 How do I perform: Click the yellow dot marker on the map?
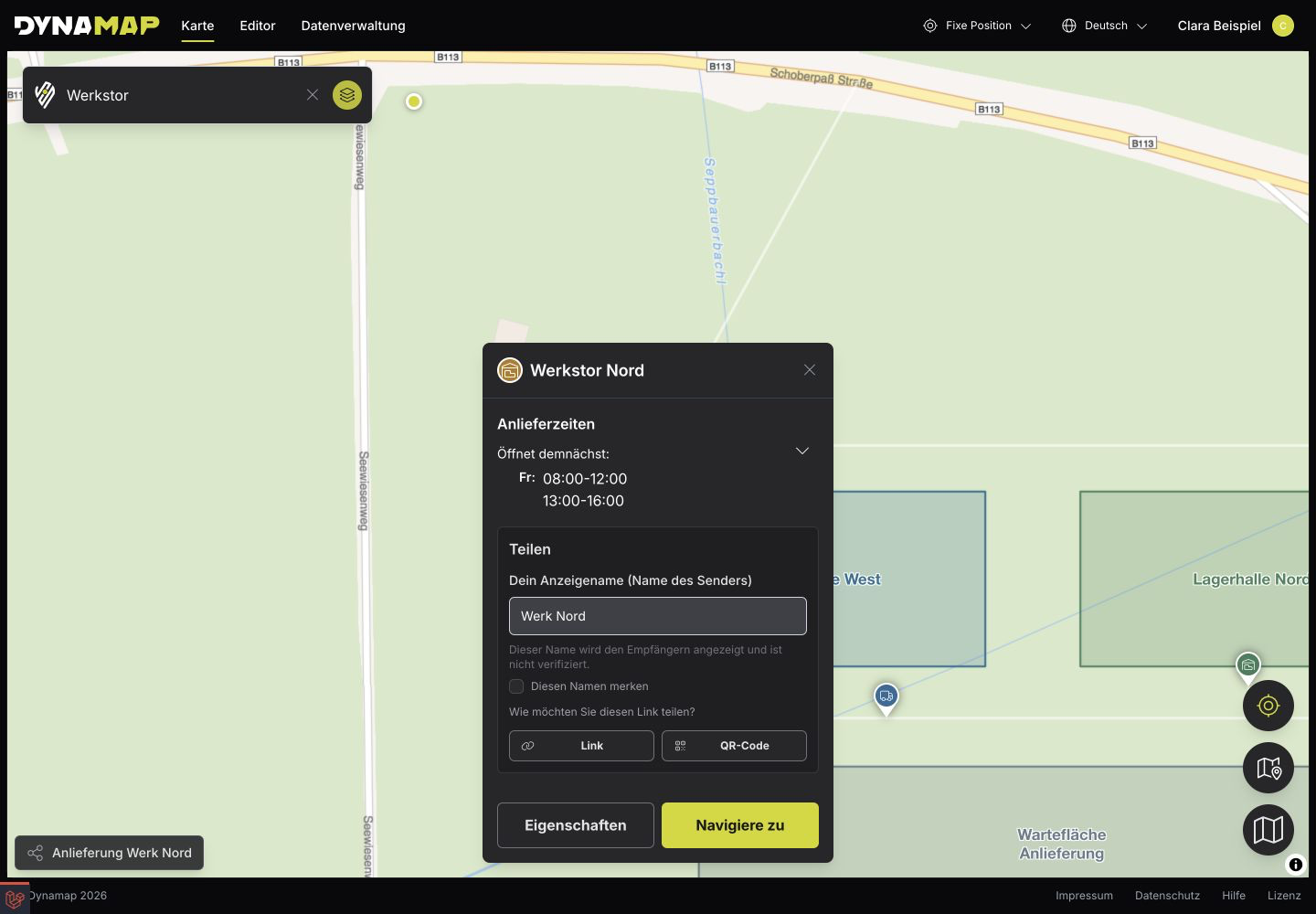tap(414, 101)
